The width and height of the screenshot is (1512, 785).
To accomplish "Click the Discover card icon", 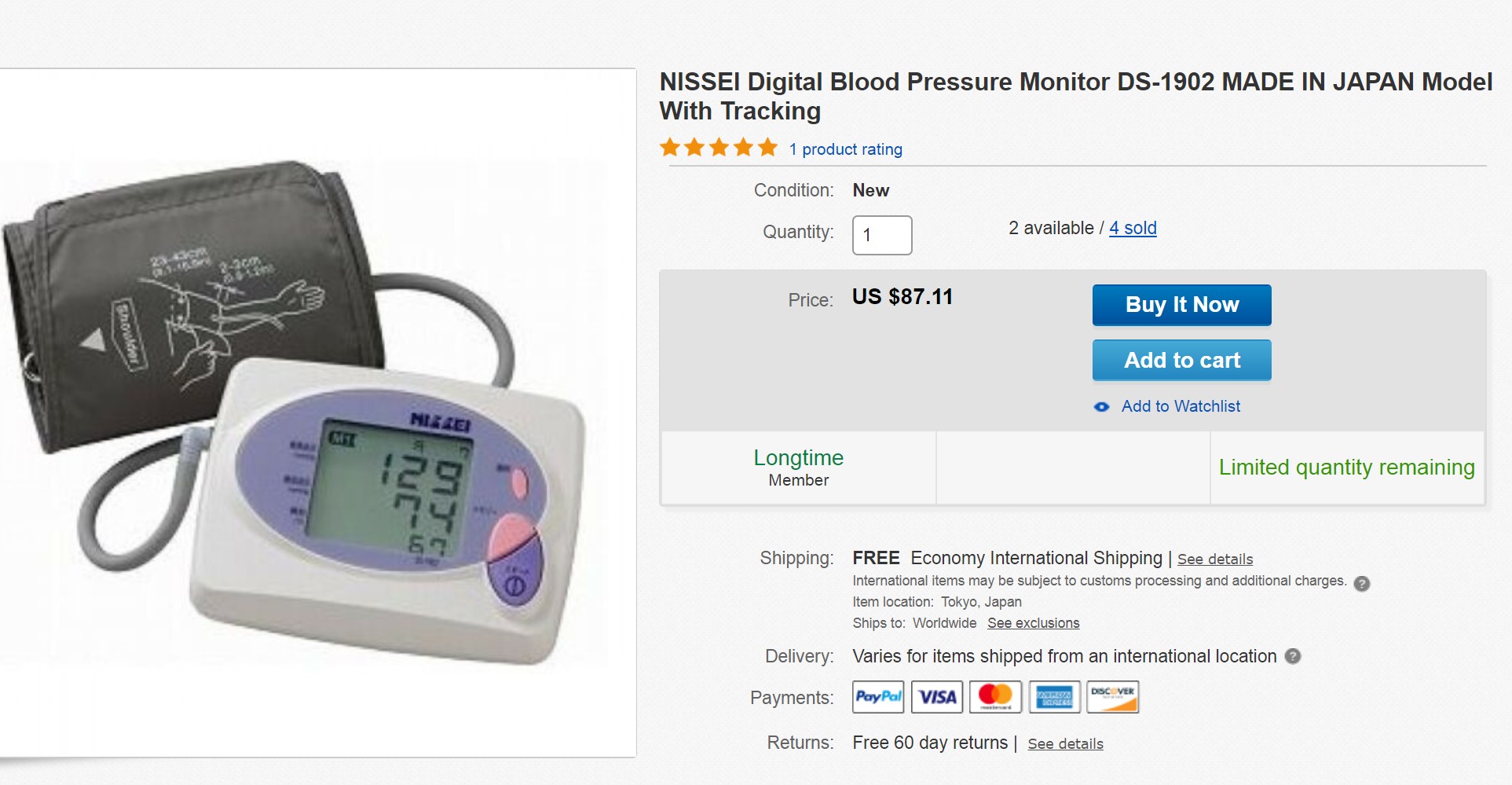I will 1112,697.
